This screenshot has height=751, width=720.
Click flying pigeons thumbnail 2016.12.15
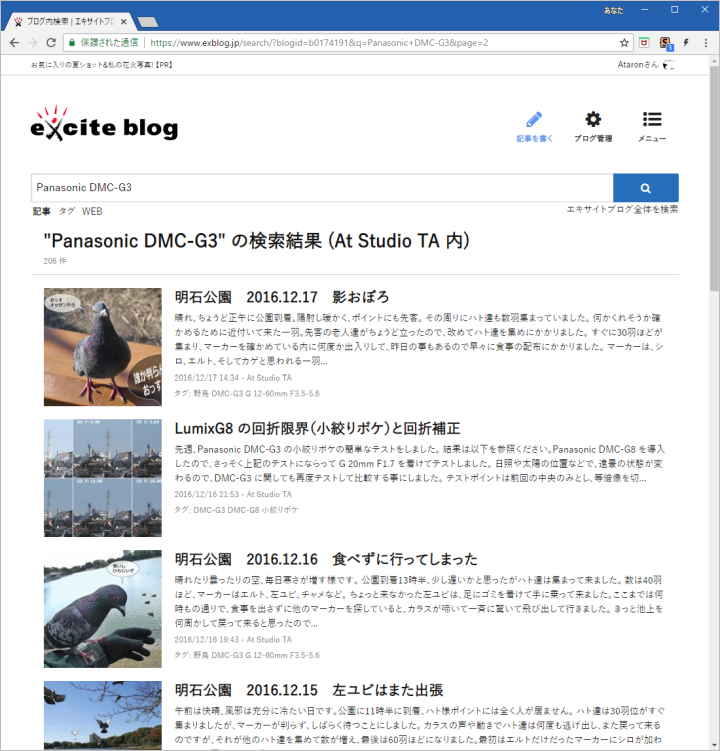pyautogui.click(x=103, y=716)
